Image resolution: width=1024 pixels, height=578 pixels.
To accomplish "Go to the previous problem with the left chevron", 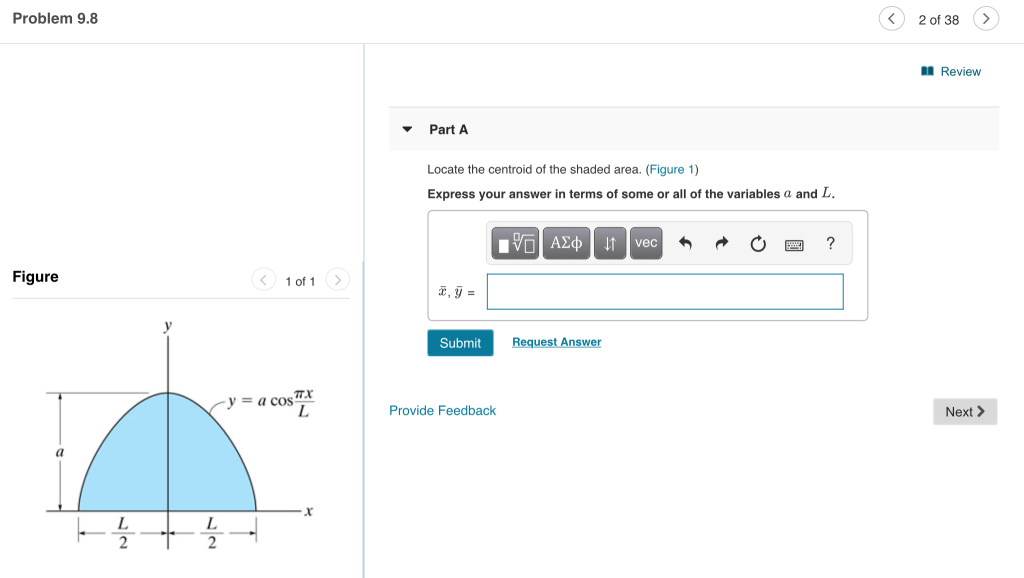I will click(x=891, y=18).
